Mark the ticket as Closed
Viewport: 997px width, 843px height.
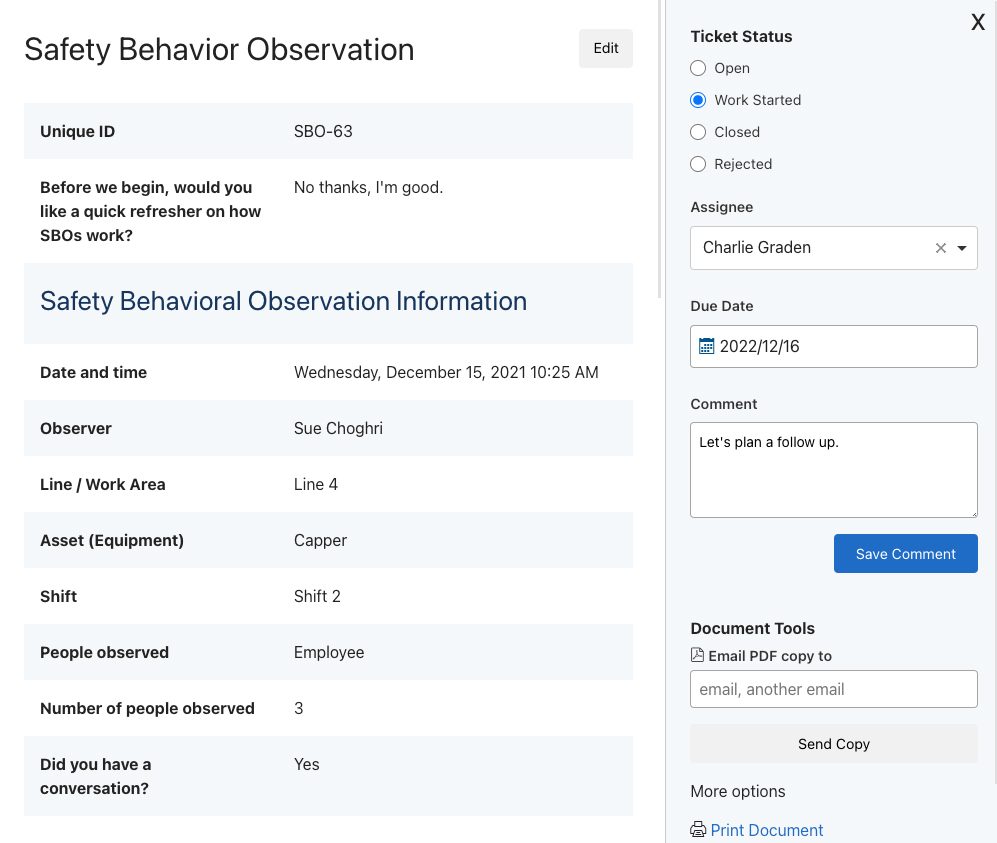click(x=698, y=132)
